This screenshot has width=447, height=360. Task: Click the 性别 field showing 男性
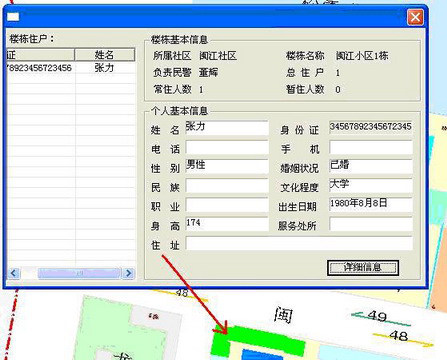[x=227, y=166]
